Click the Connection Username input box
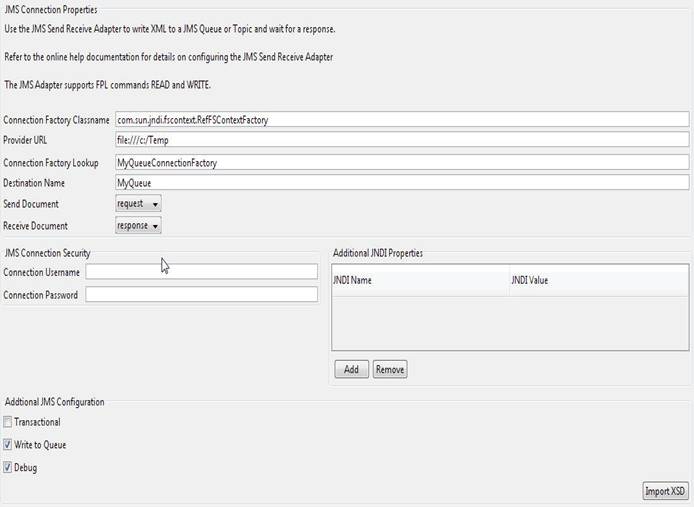Image resolution: width=694 pixels, height=507 pixels. [x=201, y=272]
